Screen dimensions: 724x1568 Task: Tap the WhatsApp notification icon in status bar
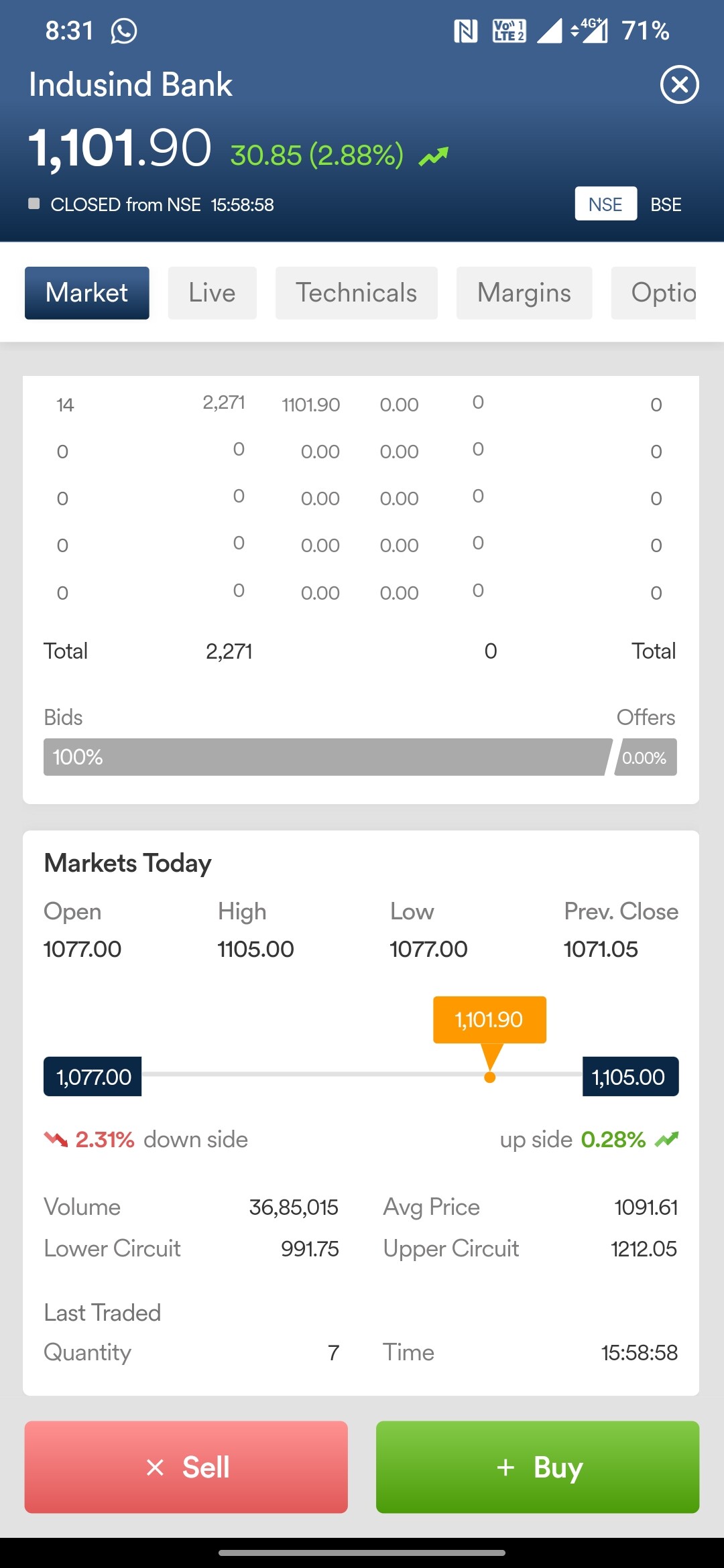pyautogui.click(x=124, y=31)
